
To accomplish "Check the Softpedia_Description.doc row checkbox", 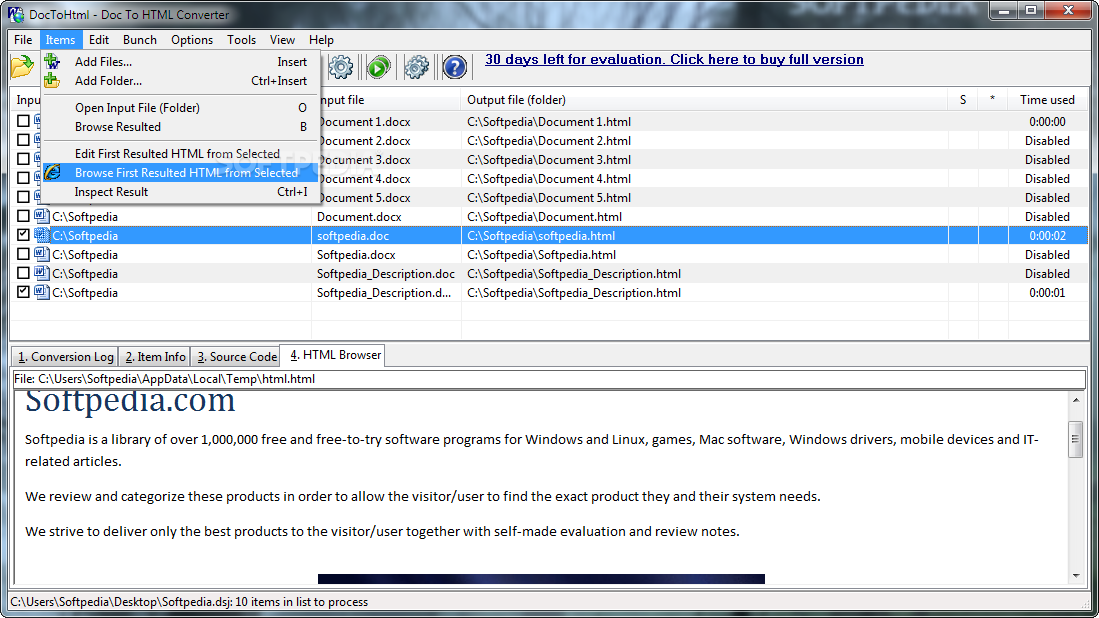I will coord(23,273).
